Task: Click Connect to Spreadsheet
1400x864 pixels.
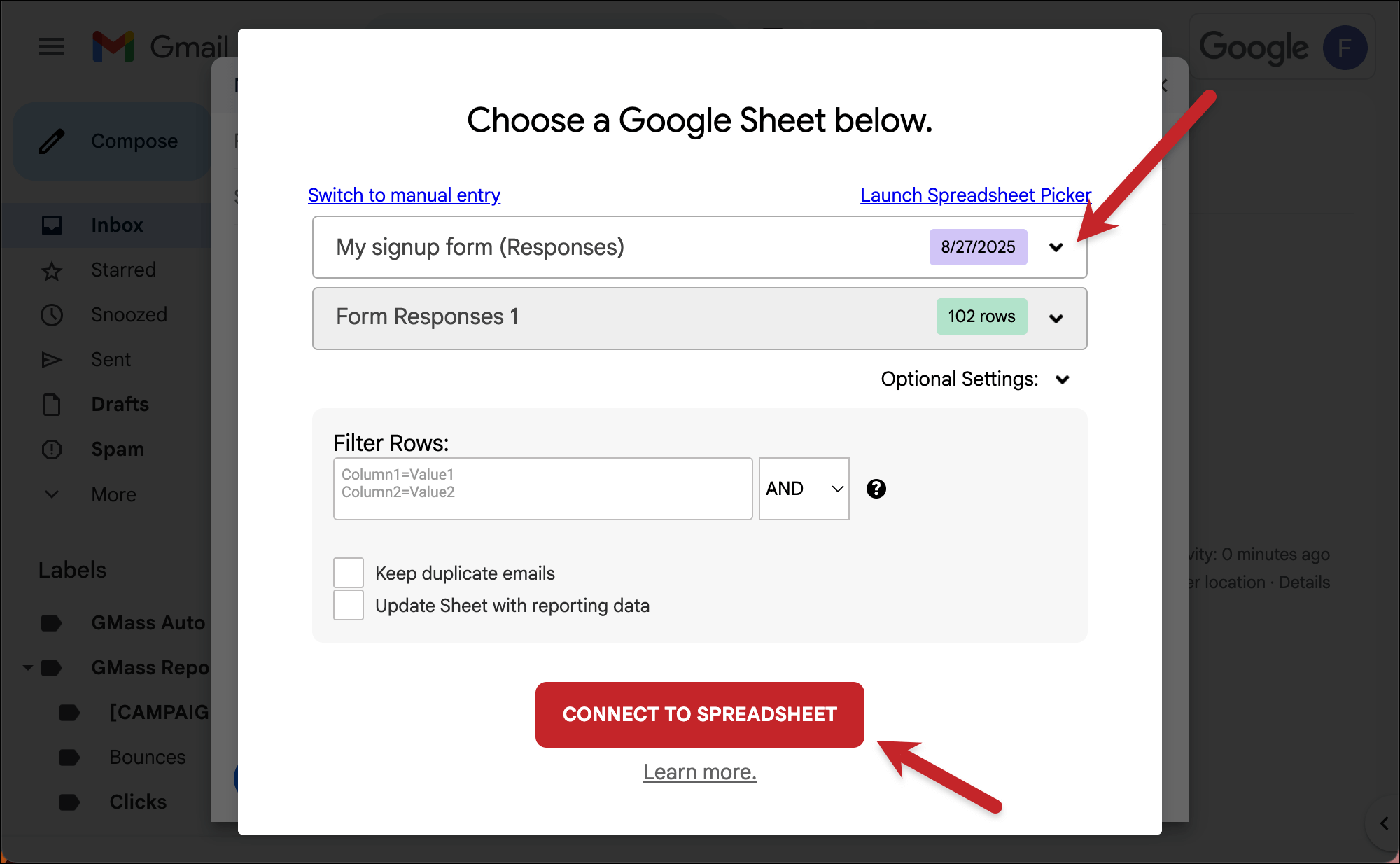Action: click(699, 714)
